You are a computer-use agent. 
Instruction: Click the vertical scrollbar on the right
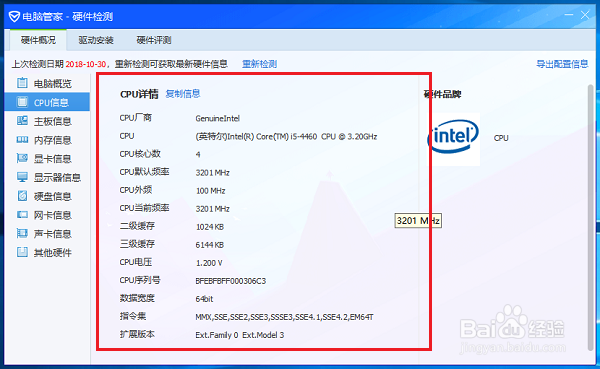(590, 217)
